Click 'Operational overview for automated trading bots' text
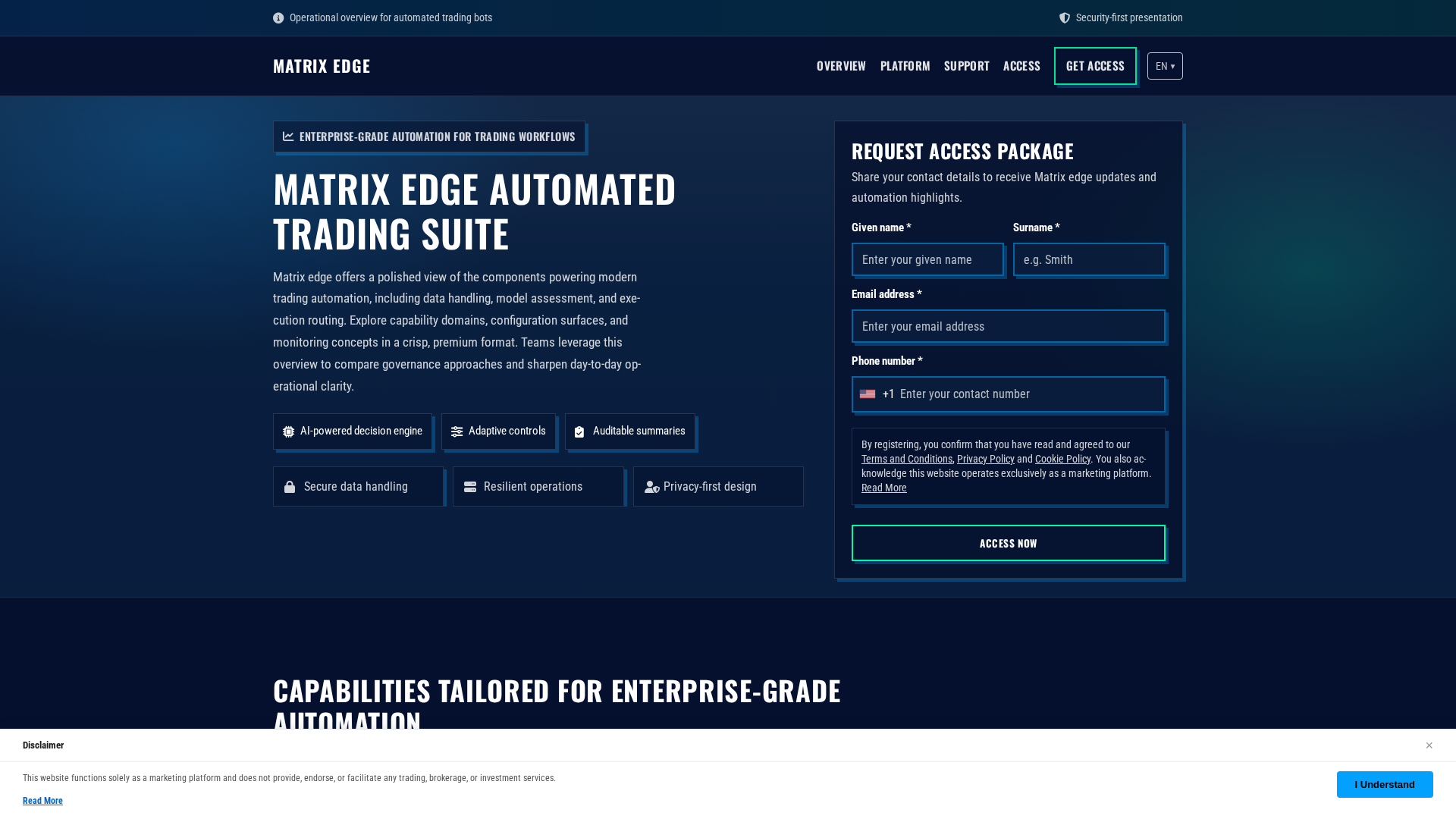This screenshot has height=819, width=1456. (391, 18)
